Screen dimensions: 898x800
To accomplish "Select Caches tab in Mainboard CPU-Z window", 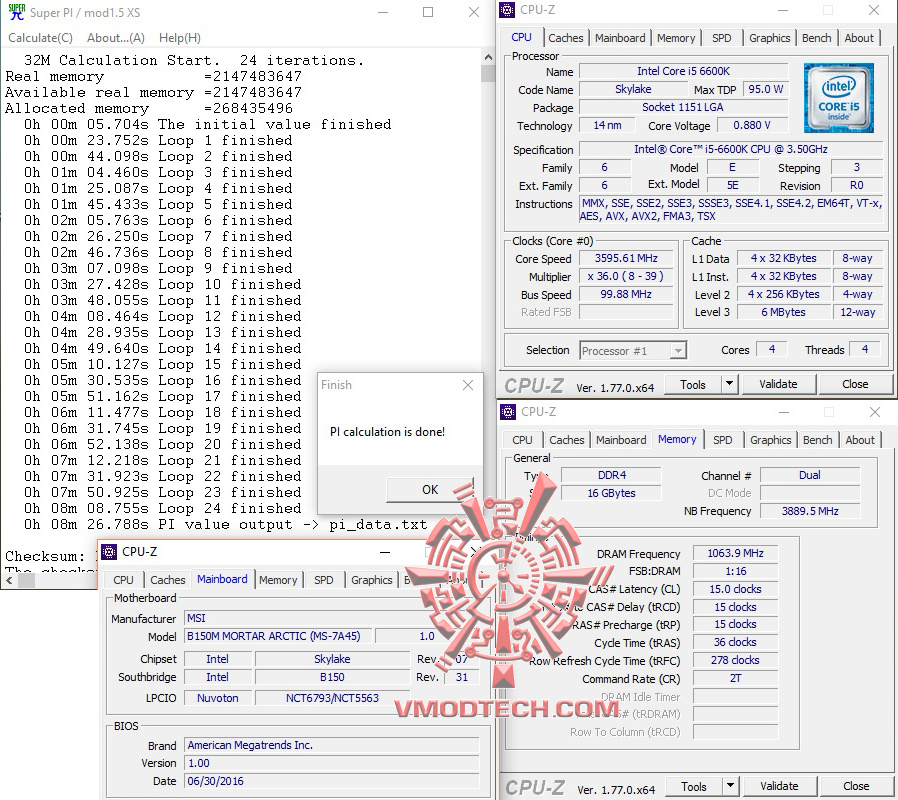I will tap(168, 580).
